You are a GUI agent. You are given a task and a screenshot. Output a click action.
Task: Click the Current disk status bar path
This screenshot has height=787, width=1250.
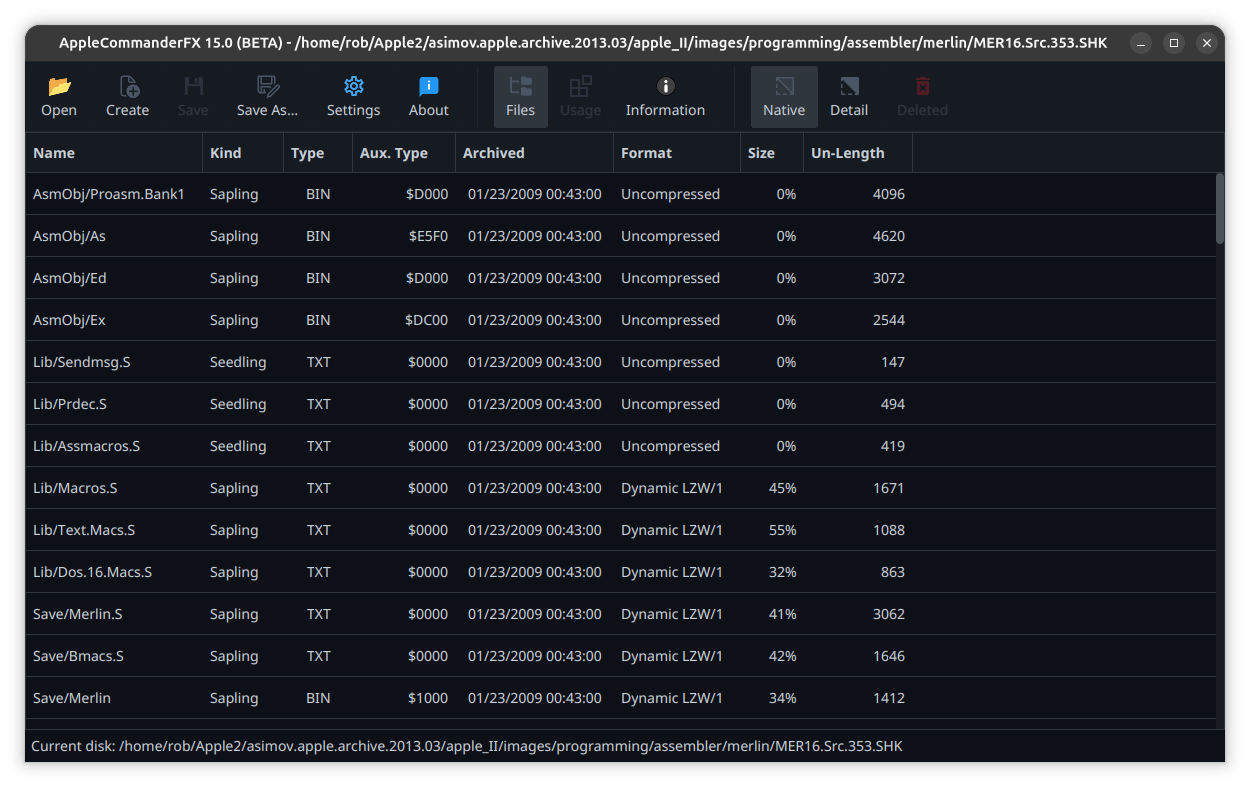pyautogui.click(x=467, y=746)
